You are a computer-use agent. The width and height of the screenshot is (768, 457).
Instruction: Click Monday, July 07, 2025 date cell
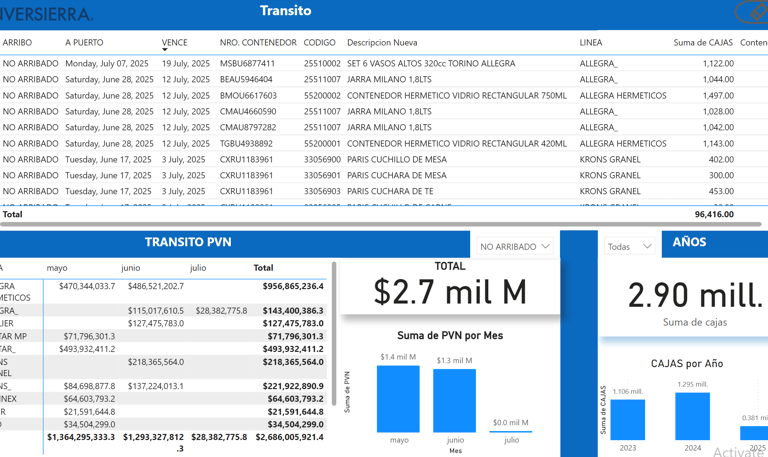coord(107,63)
